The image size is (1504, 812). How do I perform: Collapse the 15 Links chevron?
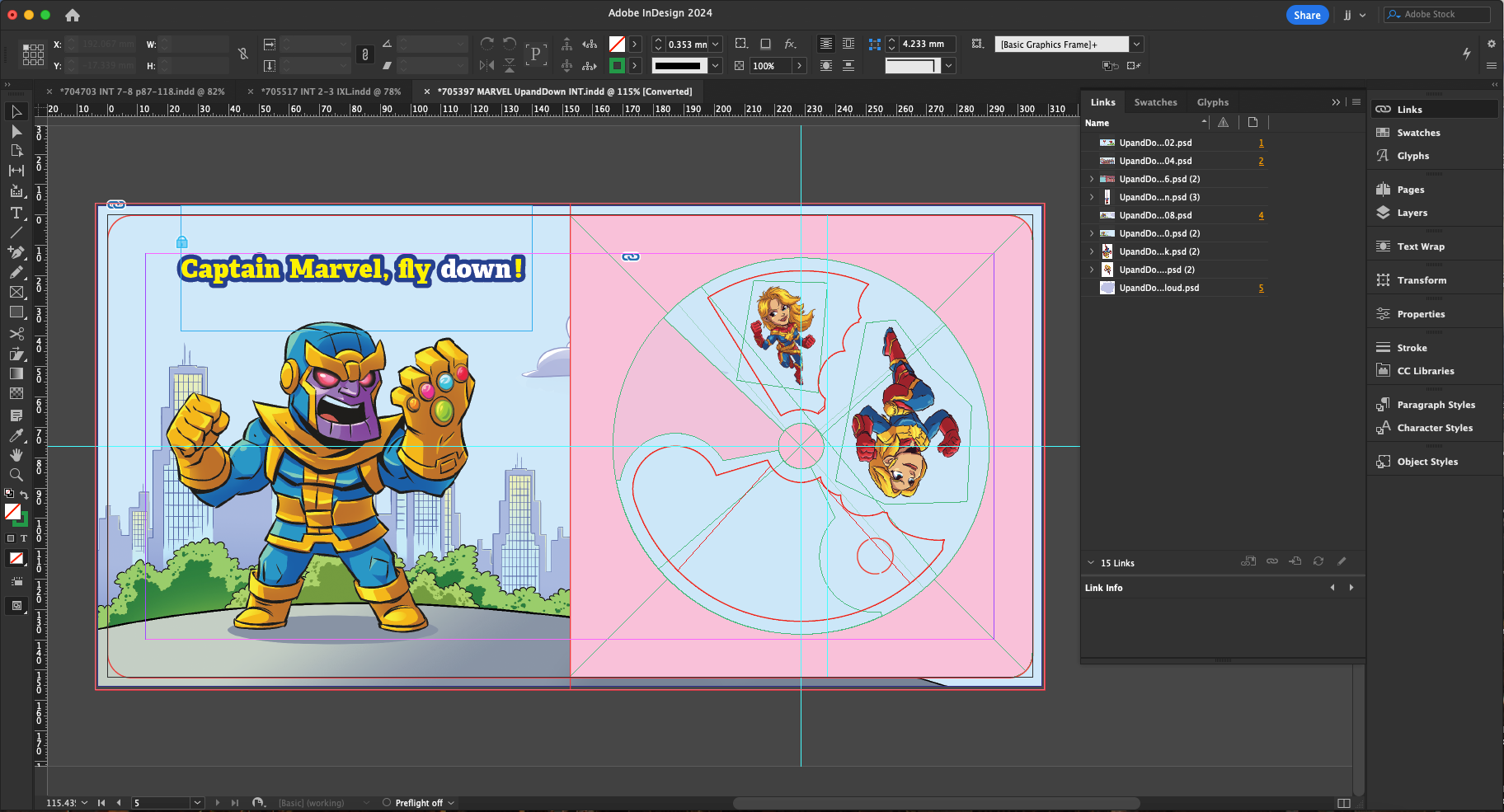(x=1091, y=563)
